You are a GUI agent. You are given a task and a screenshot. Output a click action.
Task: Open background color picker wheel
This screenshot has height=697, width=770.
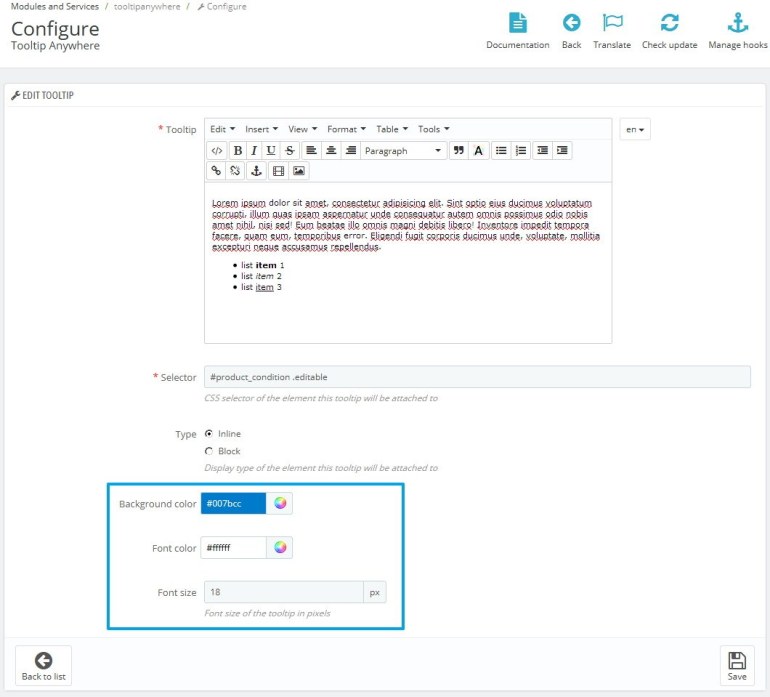coord(280,503)
